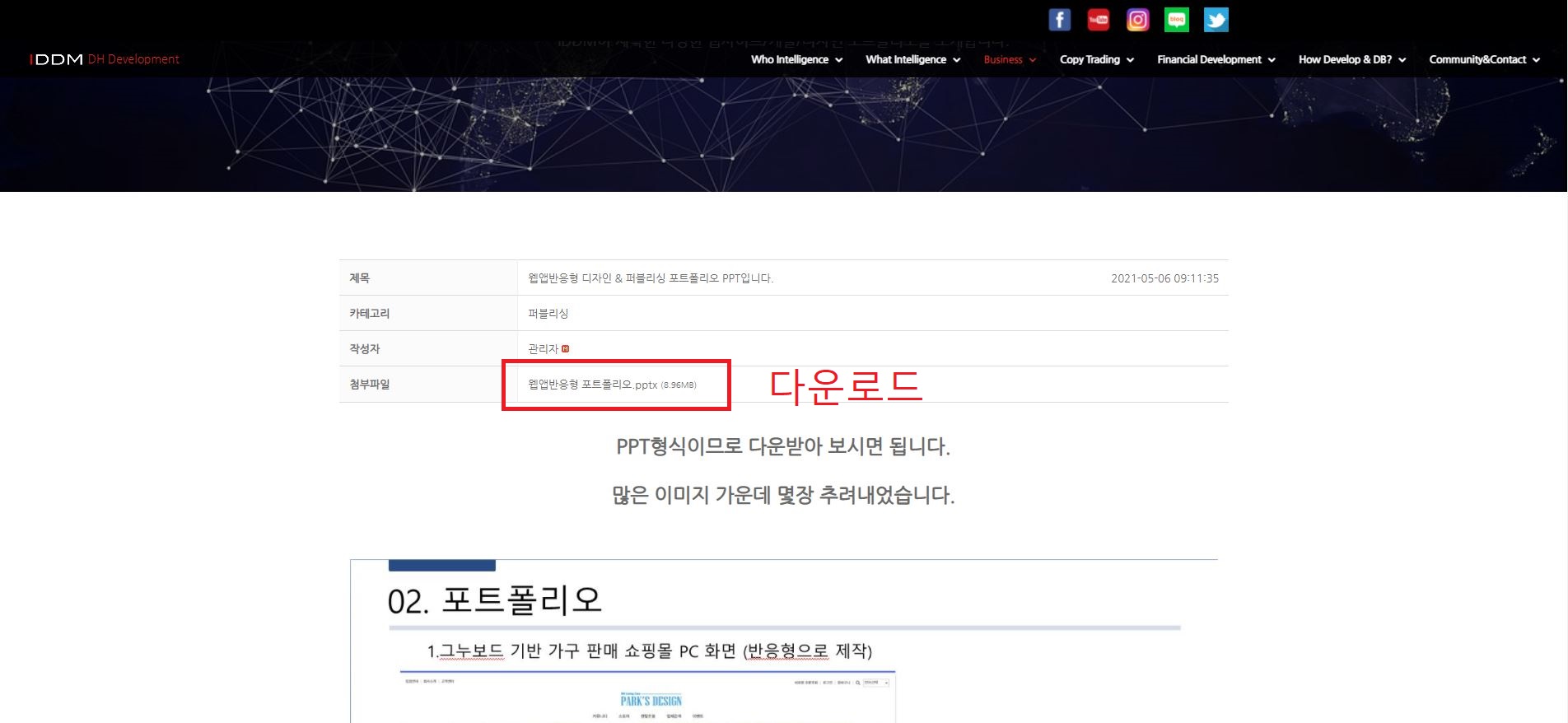Download 웹앱반응형 포트폴리오.pptx attachment

[x=592, y=385]
